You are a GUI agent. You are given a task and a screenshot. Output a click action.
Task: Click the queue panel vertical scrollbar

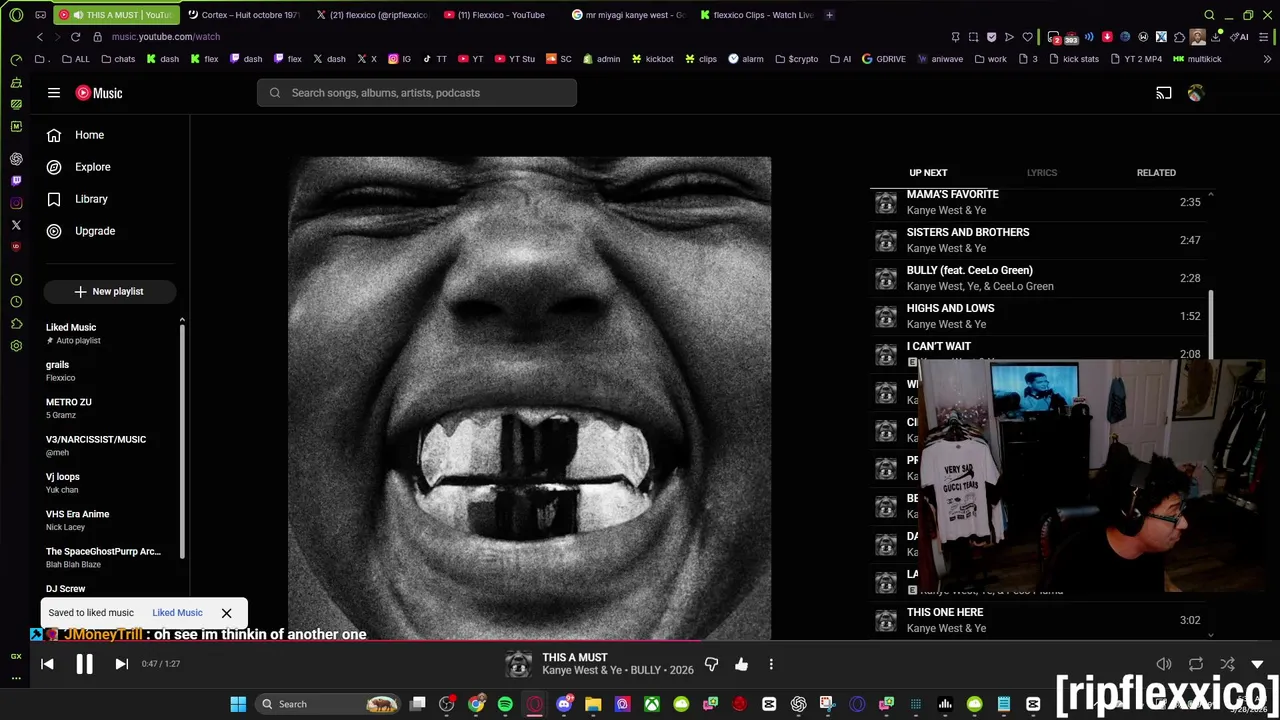[1211, 324]
